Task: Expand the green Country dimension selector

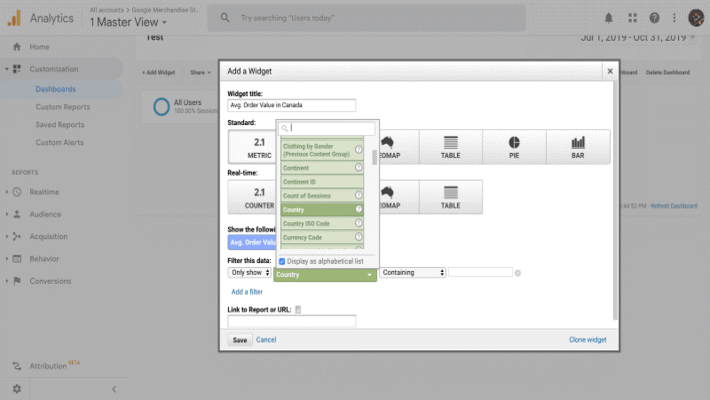Action: (x=325, y=274)
